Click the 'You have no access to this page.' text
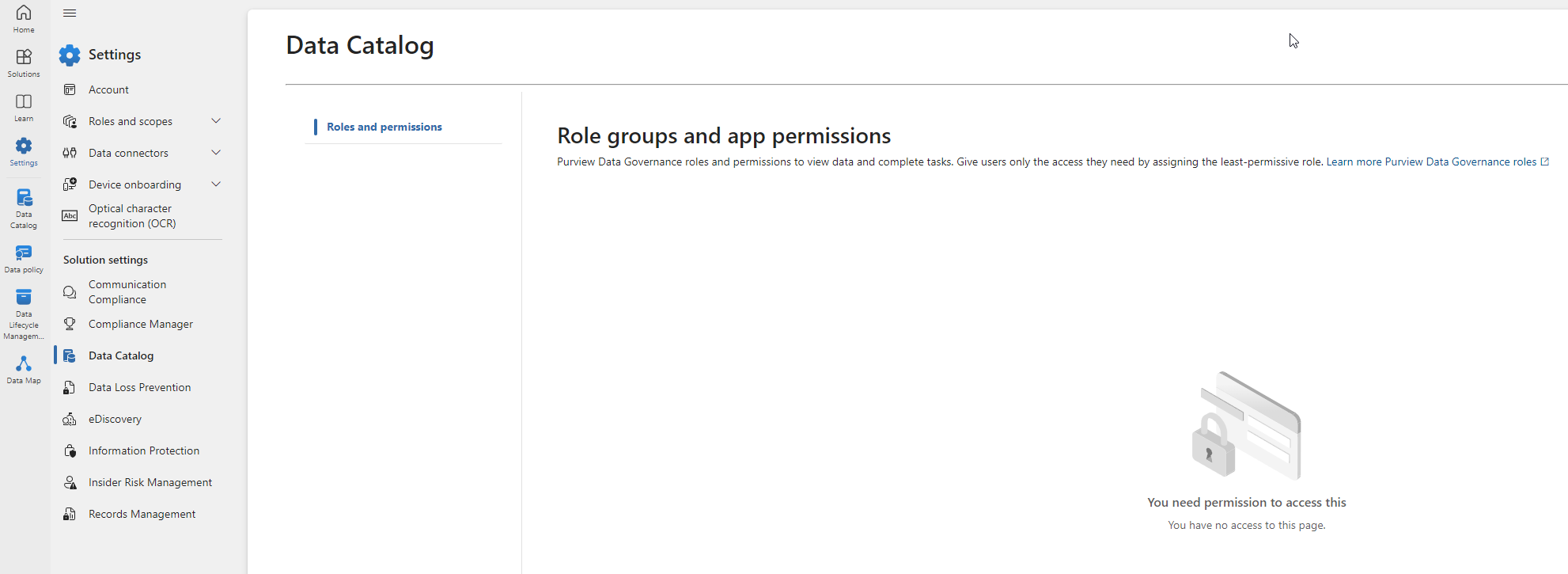 pos(1247,525)
